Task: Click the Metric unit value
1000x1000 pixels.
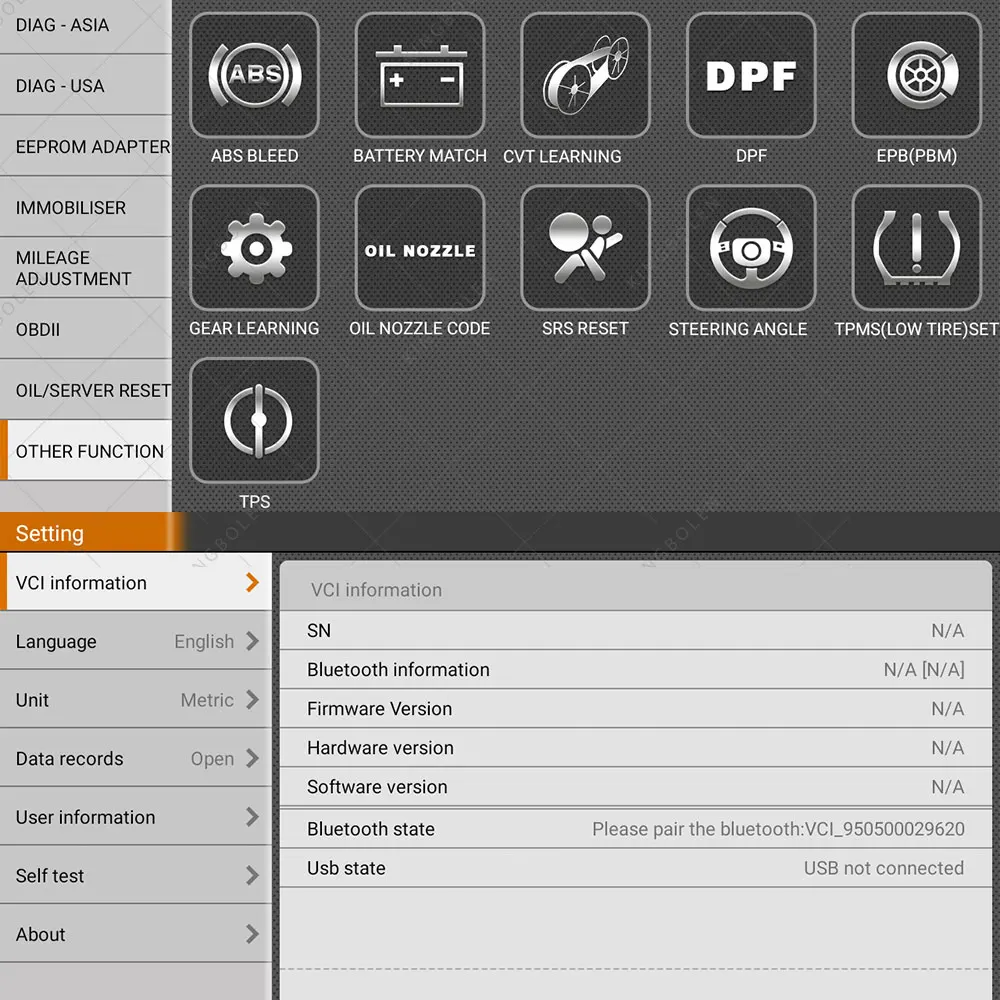Action: pos(207,700)
